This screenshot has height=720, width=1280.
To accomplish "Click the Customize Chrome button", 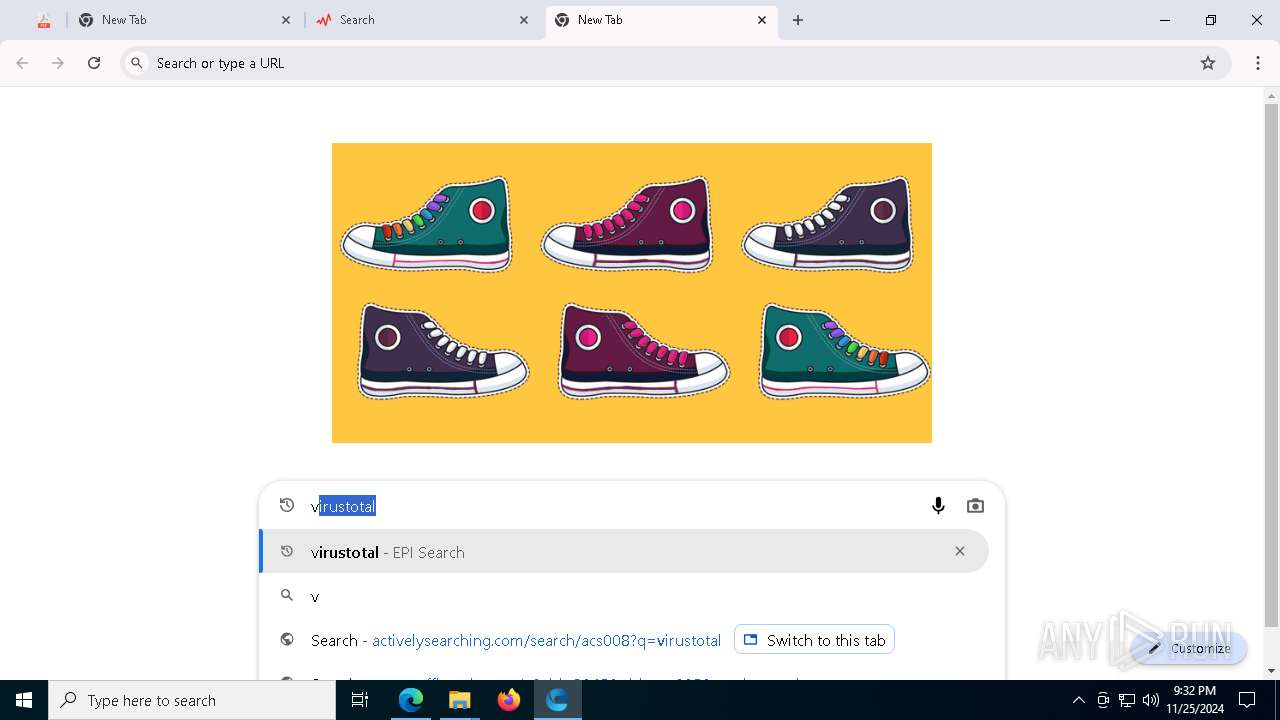I will coord(1190,648).
